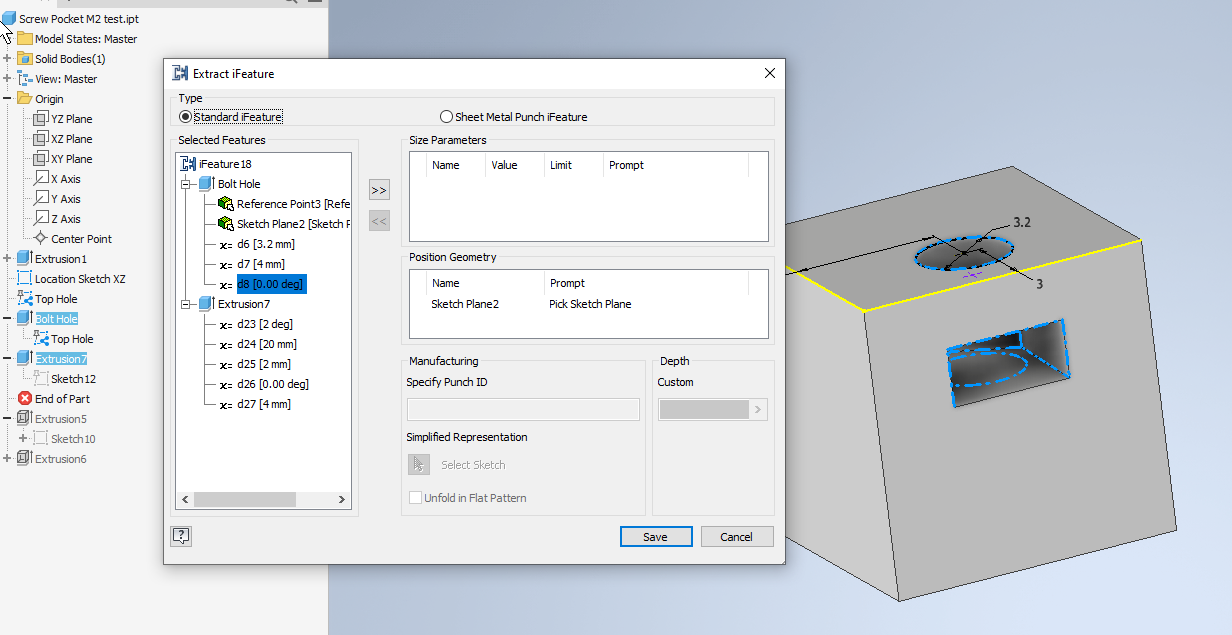Viewport: 1232px width, 635px height.
Task: Open the Depth Custom dropdown
Action: tap(758, 409)
